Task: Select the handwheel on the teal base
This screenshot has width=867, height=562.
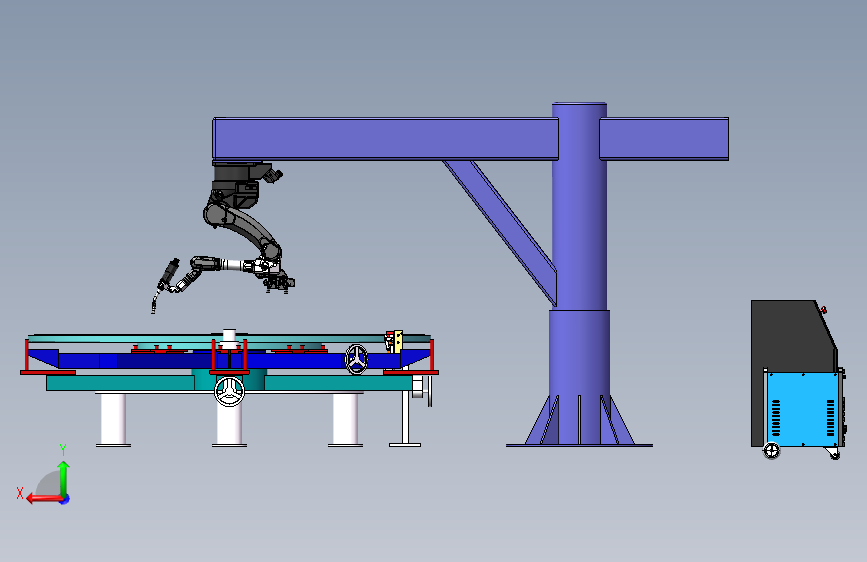Action: coord(229,391)
